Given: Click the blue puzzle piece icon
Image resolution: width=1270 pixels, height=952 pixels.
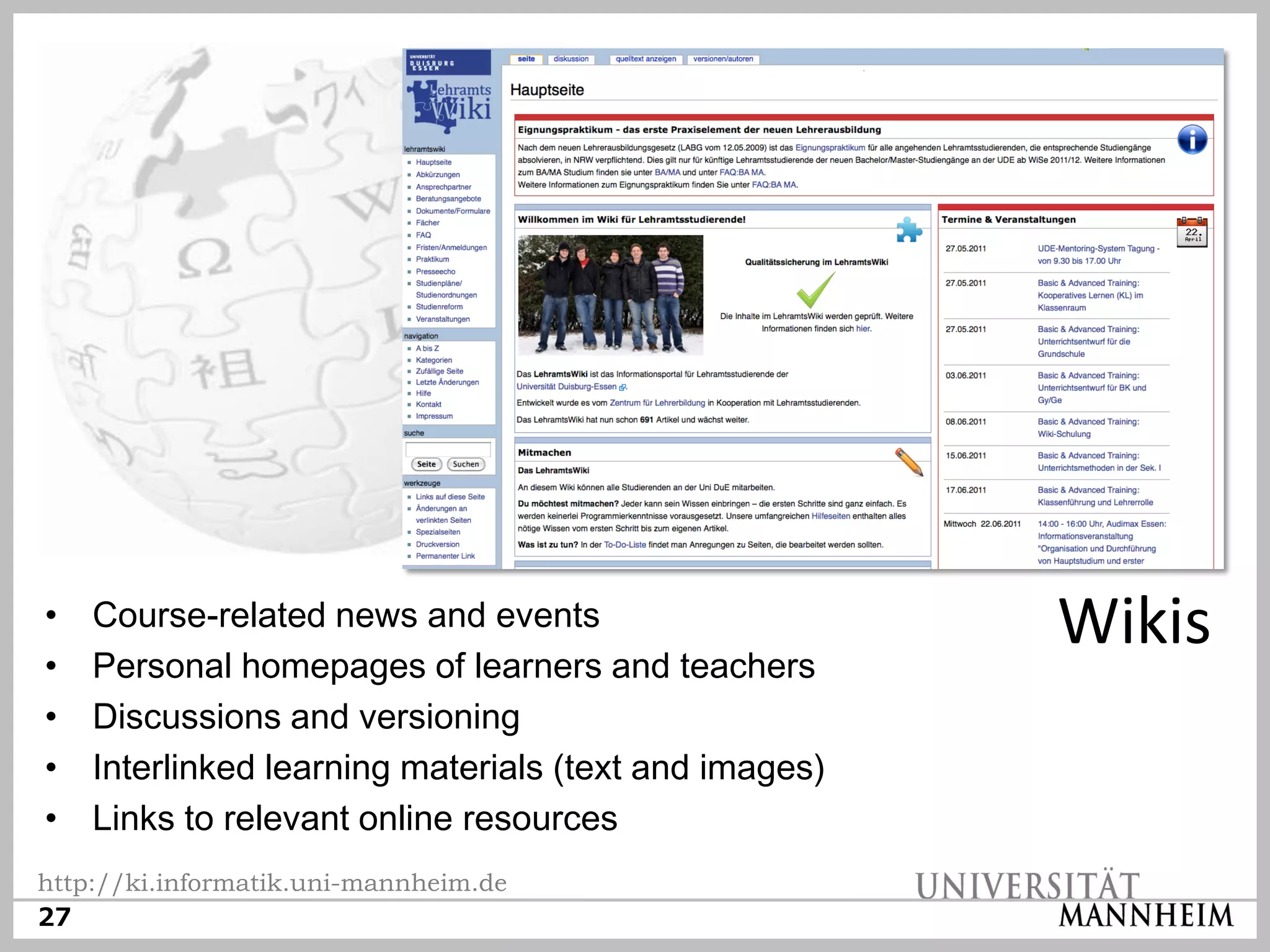Looking at the screenshot, I should point(909,230).
